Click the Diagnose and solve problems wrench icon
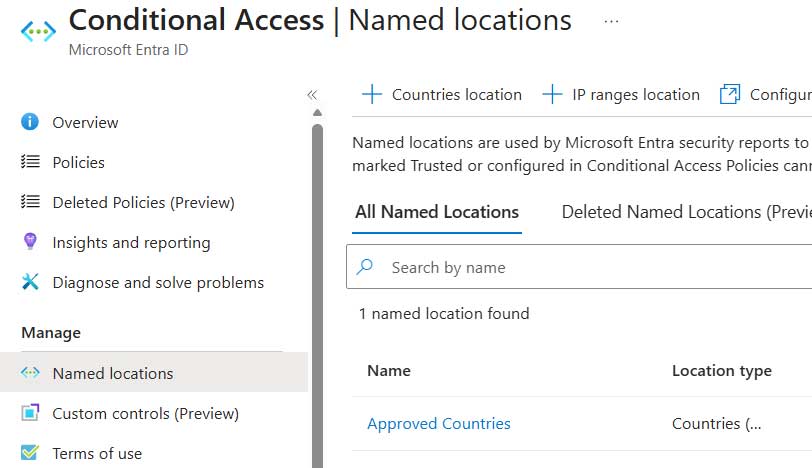This screenshot has width=812, height=468. [30, 283]
